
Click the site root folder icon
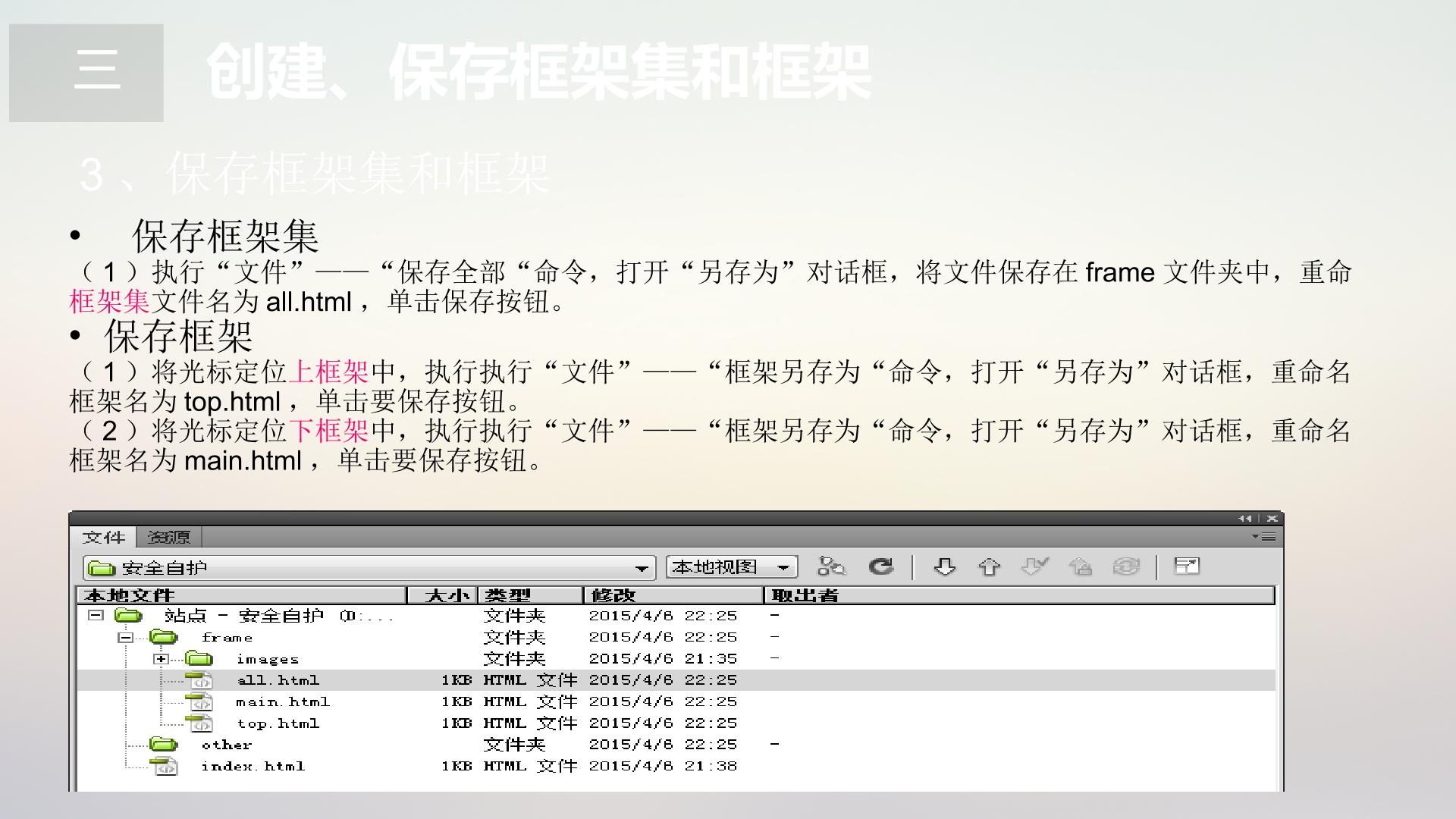coord(128,615)
